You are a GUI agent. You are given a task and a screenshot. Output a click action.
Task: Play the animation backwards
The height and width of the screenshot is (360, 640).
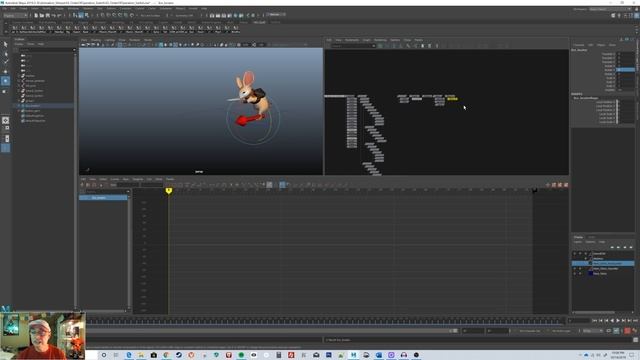[x=612, y=321]
